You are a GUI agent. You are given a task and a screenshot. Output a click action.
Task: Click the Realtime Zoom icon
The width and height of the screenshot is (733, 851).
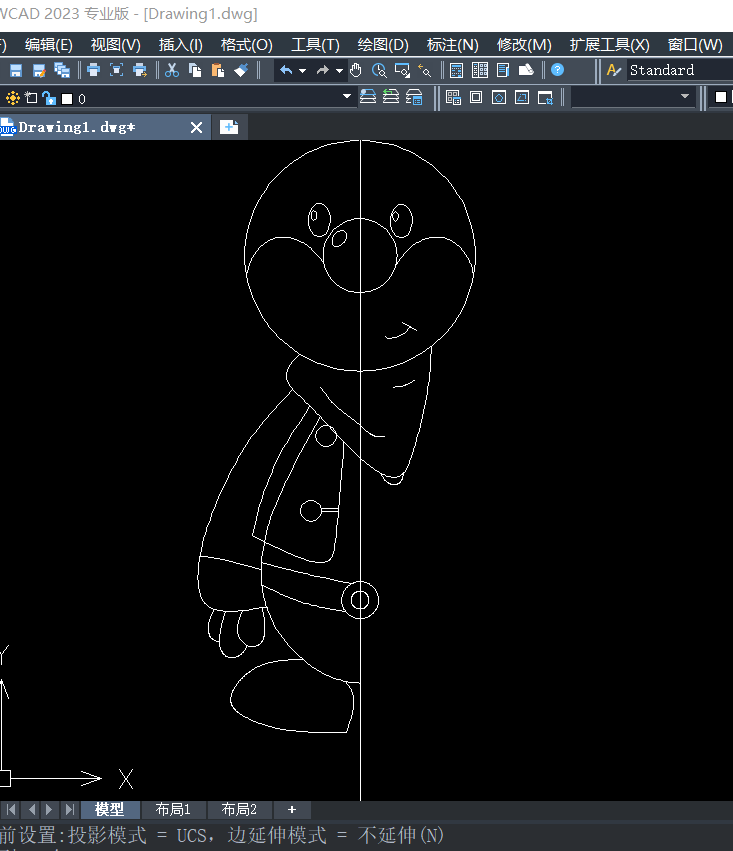coord(379,70)
